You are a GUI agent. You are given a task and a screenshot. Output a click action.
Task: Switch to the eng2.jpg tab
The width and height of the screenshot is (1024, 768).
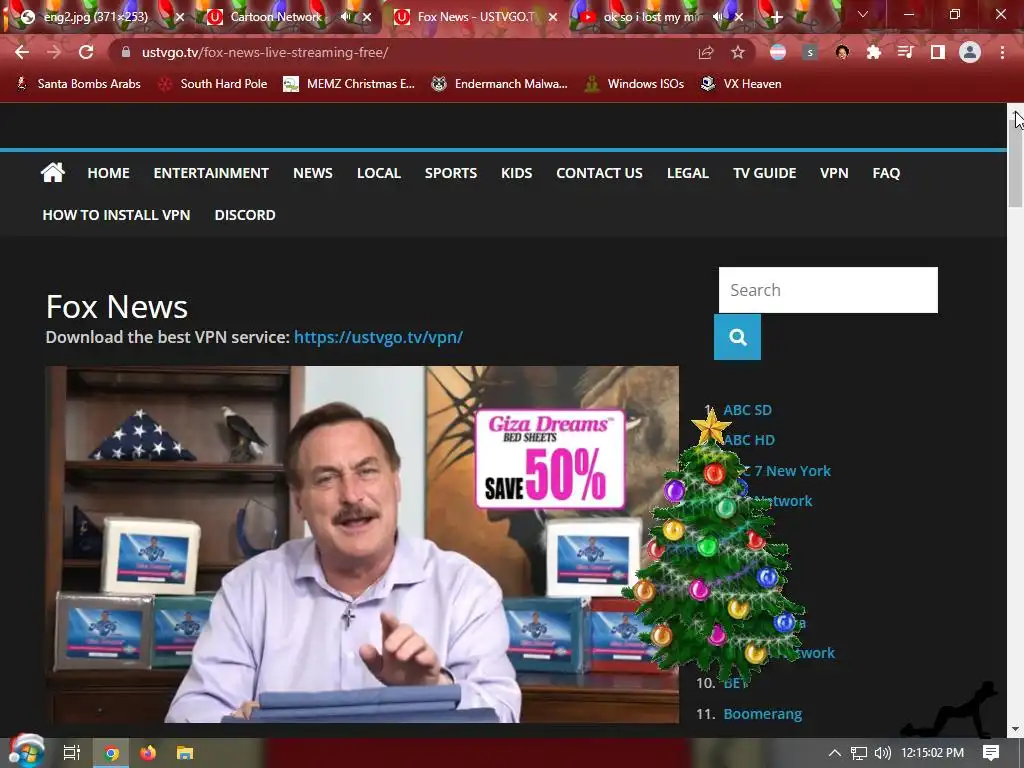pyautogui.click(x=95, y=17)
